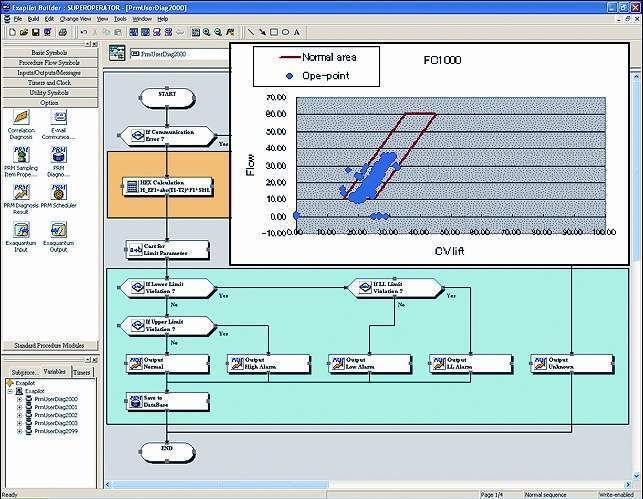This screenshot has width=643, height=499.
Task: Select the Save to DataBase block
Action: point(167,401)
